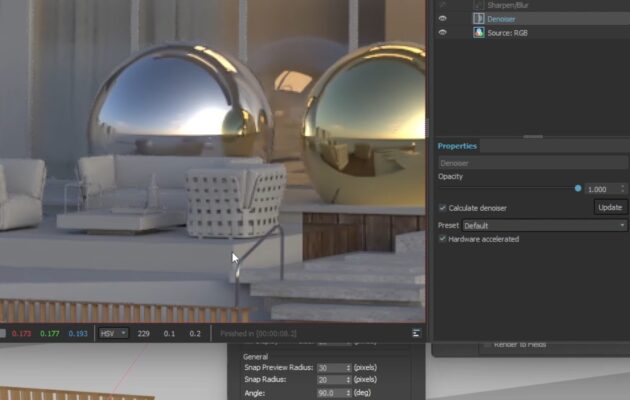Click the Denoiser layer icon
The height and width of the screenshot is (400, 630).
478,19
